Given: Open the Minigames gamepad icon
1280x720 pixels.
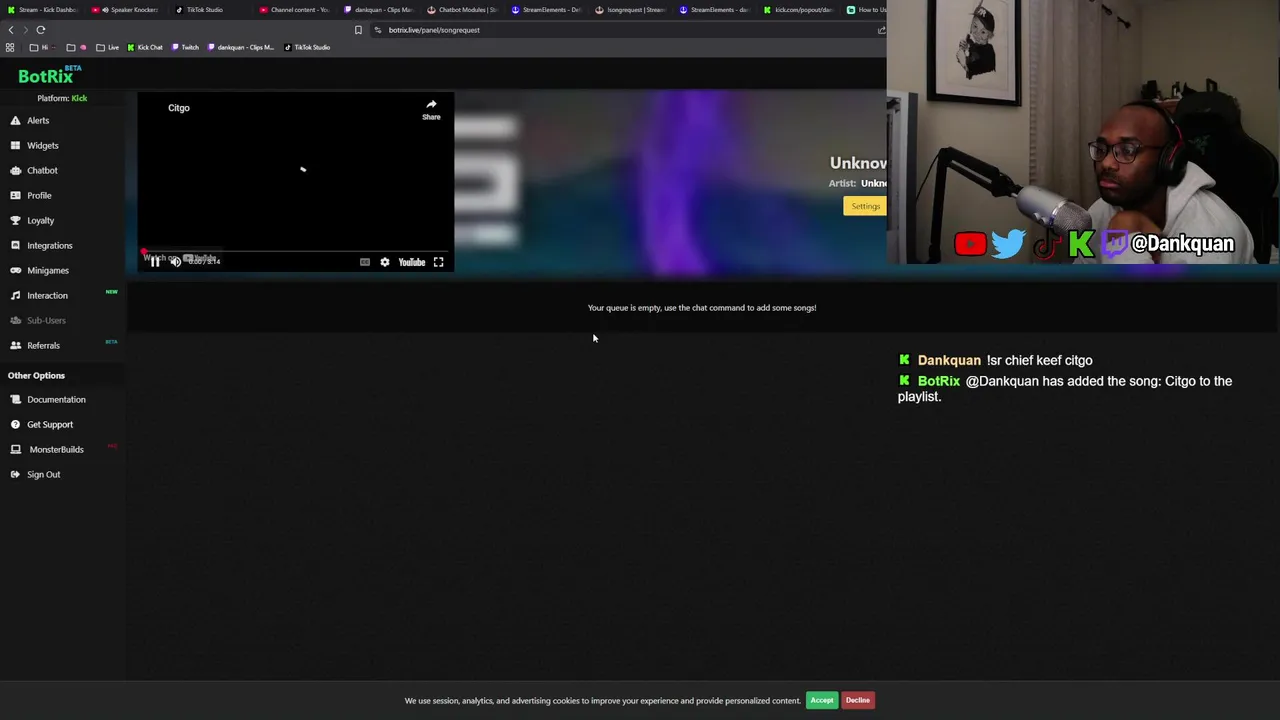Looking at the screenshot, I should [x=15, y=270].
